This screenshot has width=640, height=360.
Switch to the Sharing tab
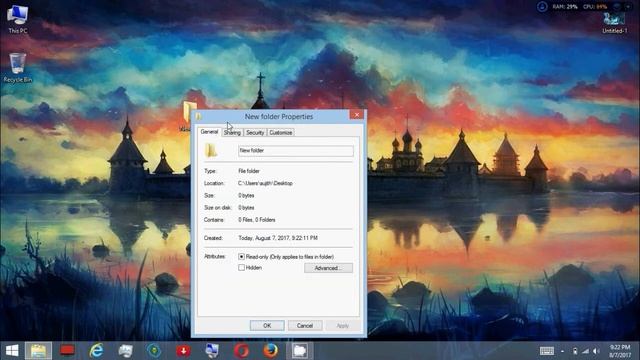point(232,133)
